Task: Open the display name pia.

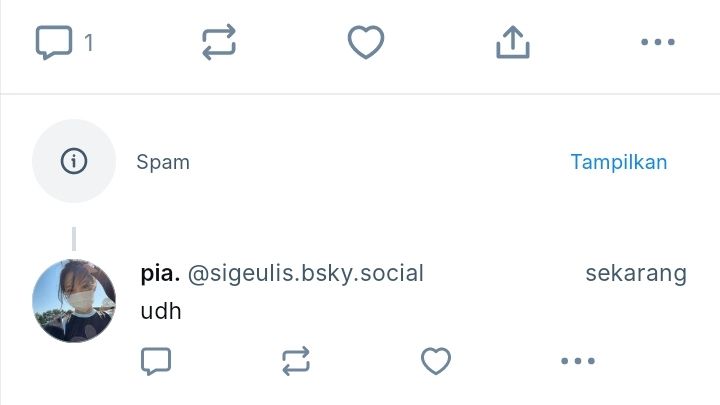Action: tap(160, 274)
